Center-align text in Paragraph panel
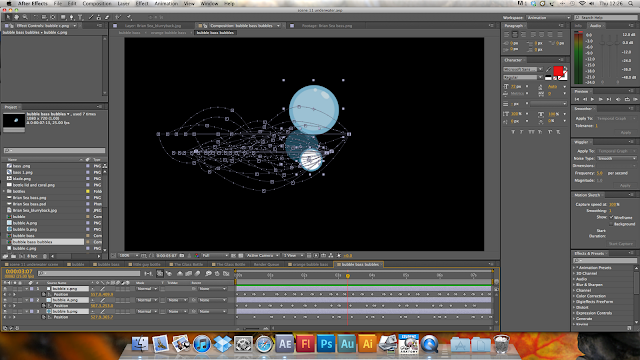 (515, 35)
